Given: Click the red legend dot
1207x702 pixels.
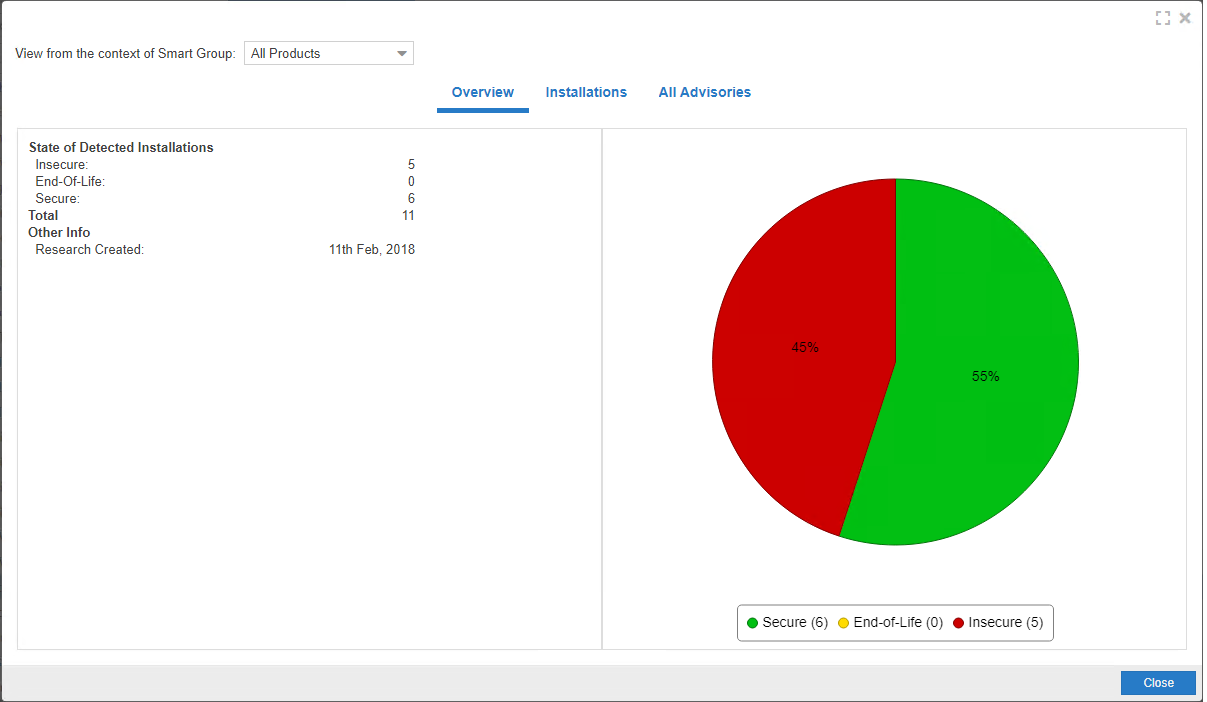Looking at the screenshot, I should [x=958, y=623].
